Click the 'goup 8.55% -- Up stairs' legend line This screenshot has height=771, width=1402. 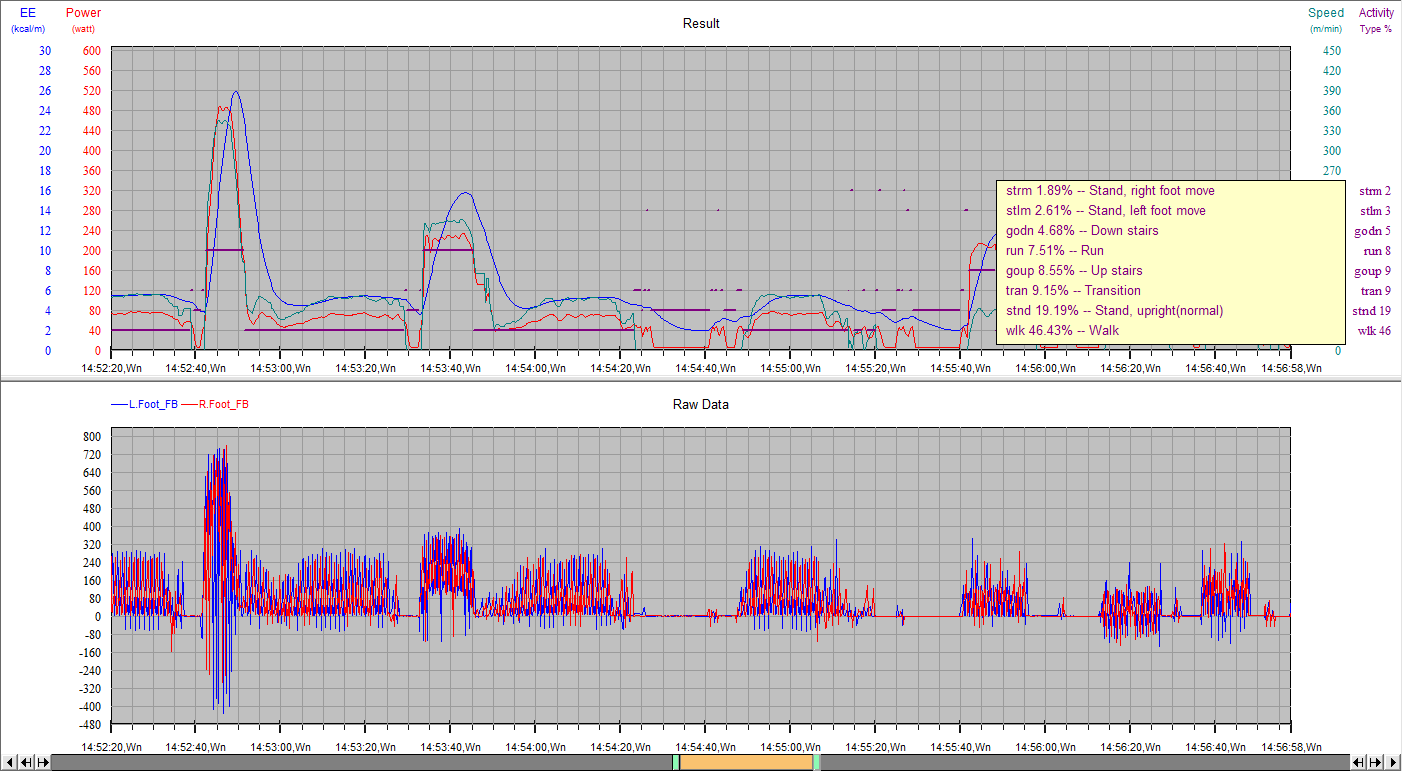point(1074,270)
